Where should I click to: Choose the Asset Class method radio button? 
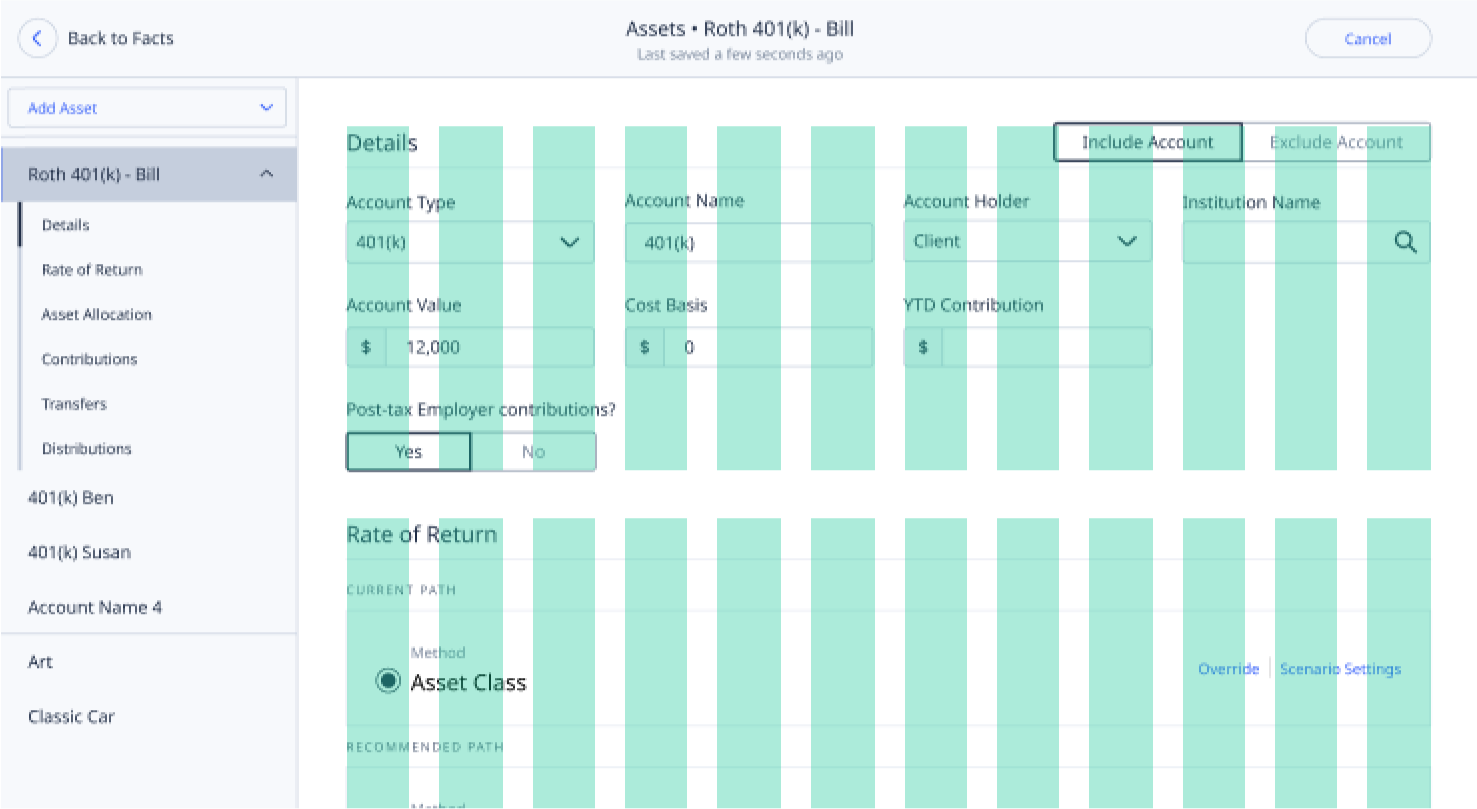[x=388, y=681]
